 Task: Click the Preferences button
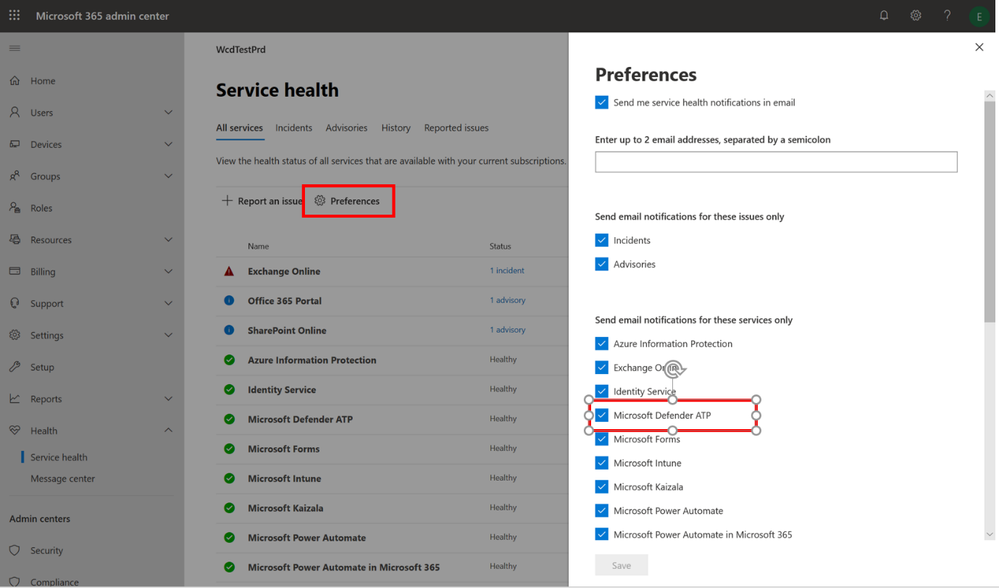pyautogui.click(x=349, y=201)
